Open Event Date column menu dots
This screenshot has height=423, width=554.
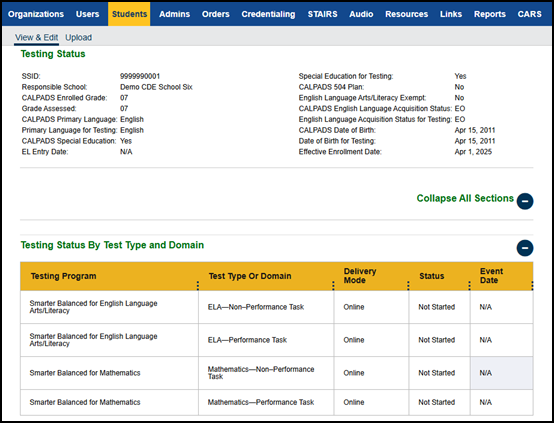(532, 286)
